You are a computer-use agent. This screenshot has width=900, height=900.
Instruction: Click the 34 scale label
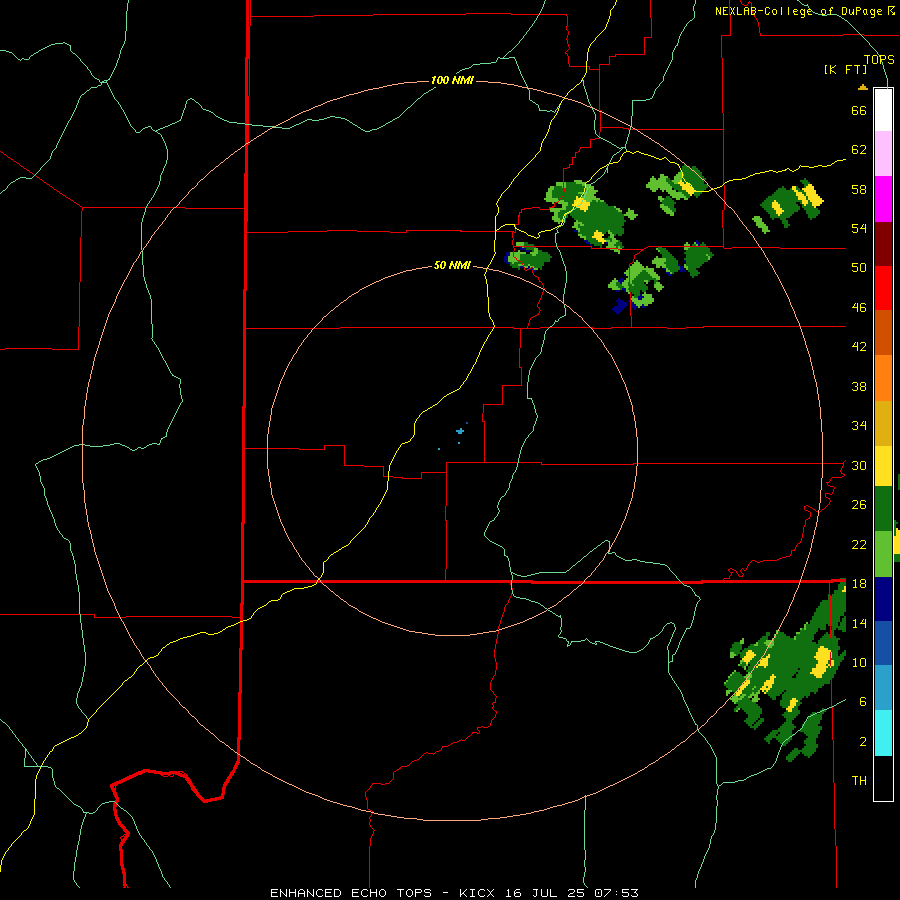click(x=859, y=426)
